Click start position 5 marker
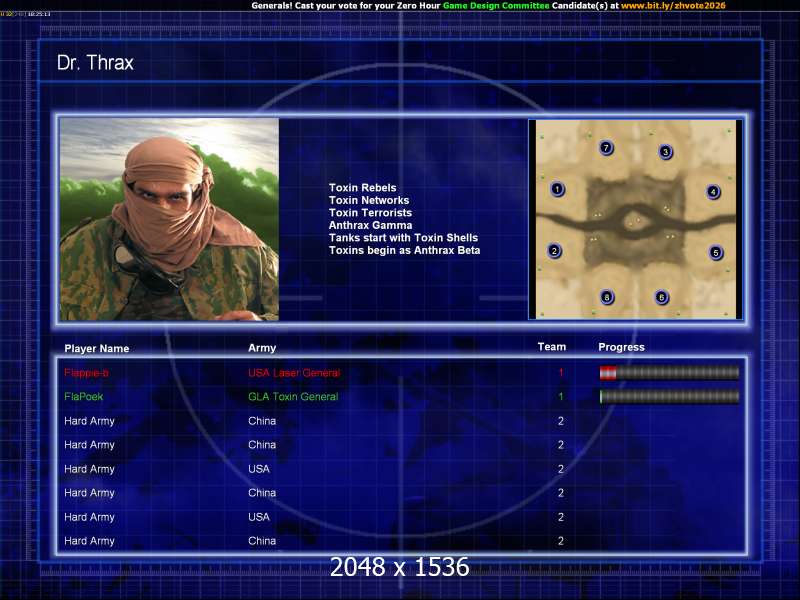Viewport: 800px width, 600px height. [x=716, y=253]
